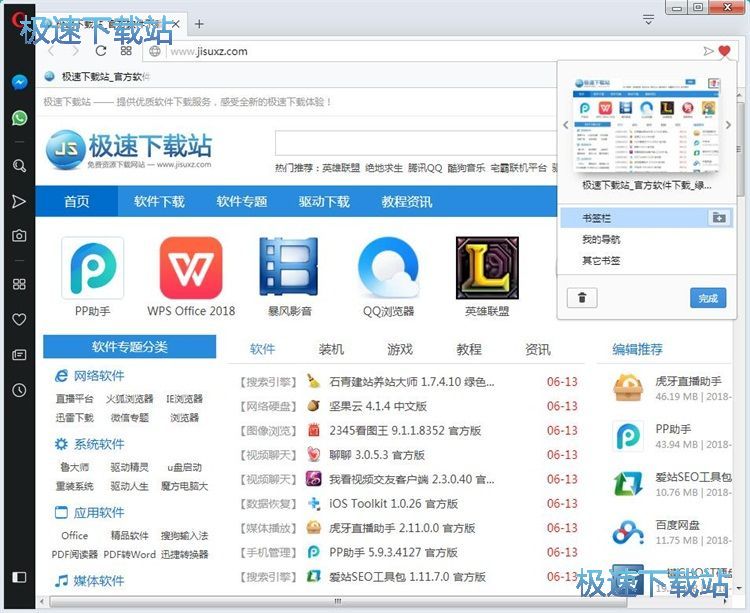Click the site search input box
The height and width of the screenshot is (613, 750).
tap(415, 143)
